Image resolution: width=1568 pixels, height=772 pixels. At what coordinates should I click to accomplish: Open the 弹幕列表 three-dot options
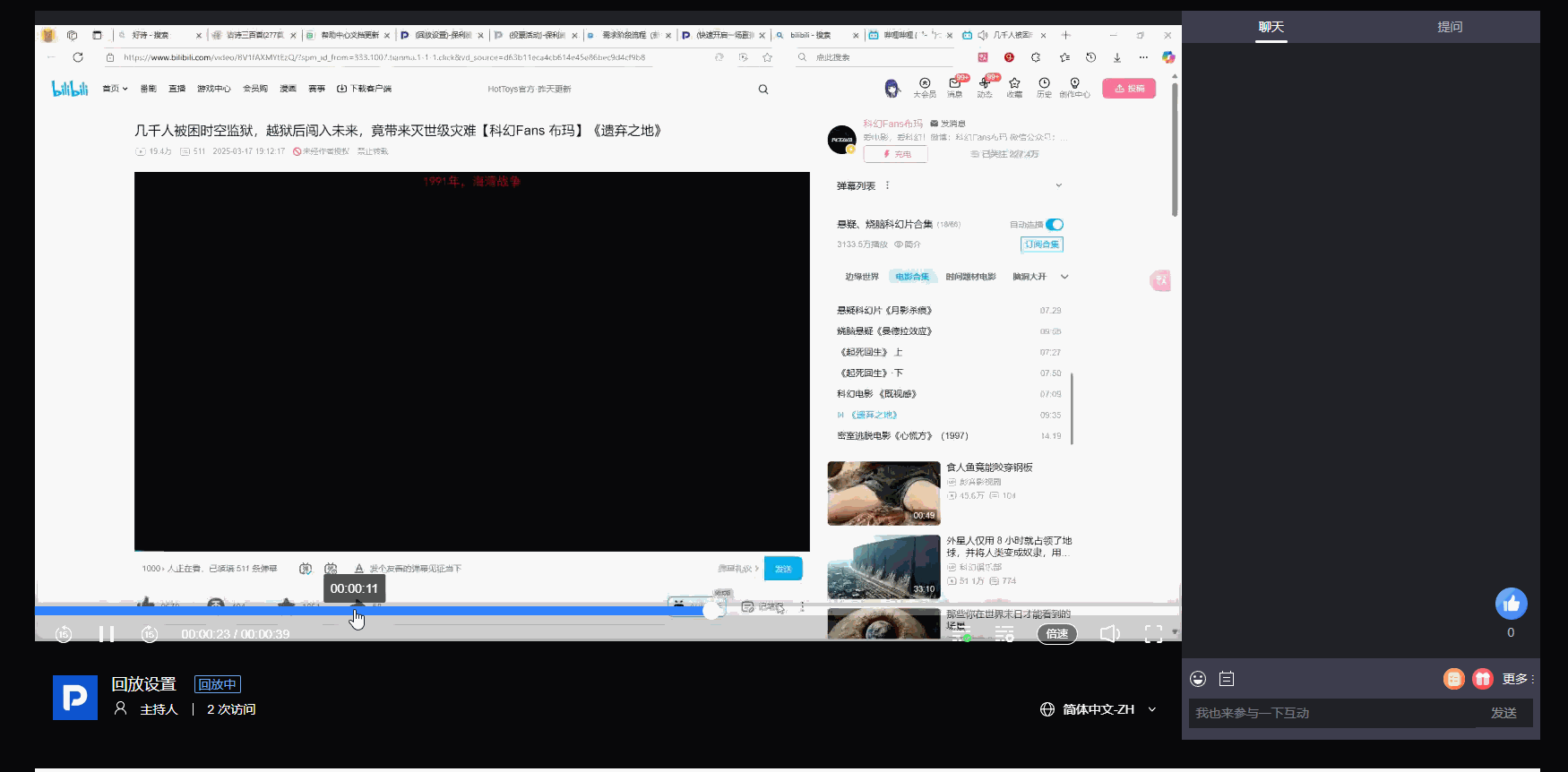(x=887, y=185)
